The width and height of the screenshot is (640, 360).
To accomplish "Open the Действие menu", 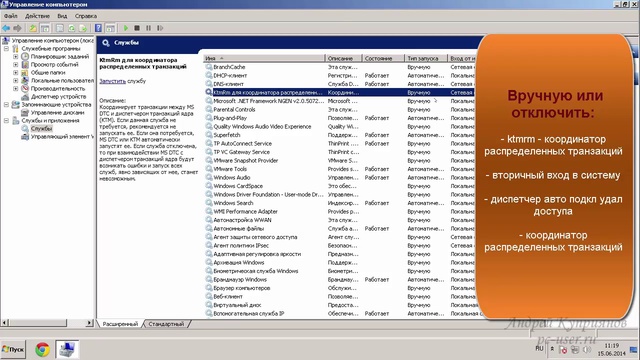I will [37, 16].
